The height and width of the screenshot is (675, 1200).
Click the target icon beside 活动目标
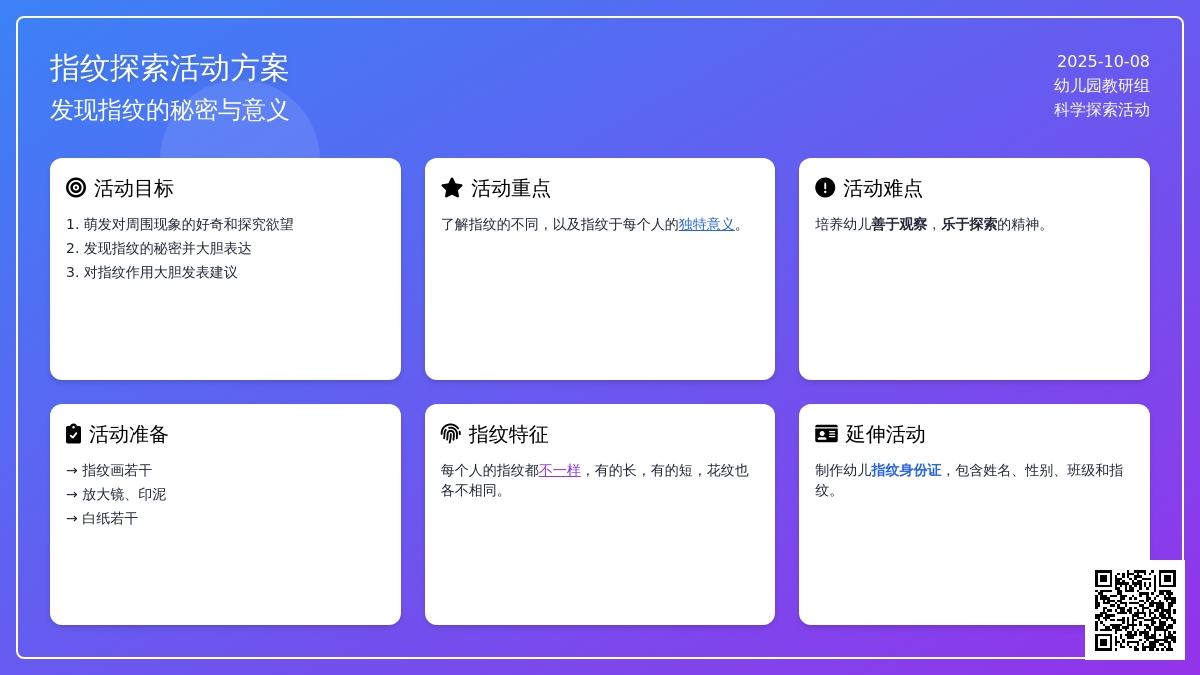(76, 188)
